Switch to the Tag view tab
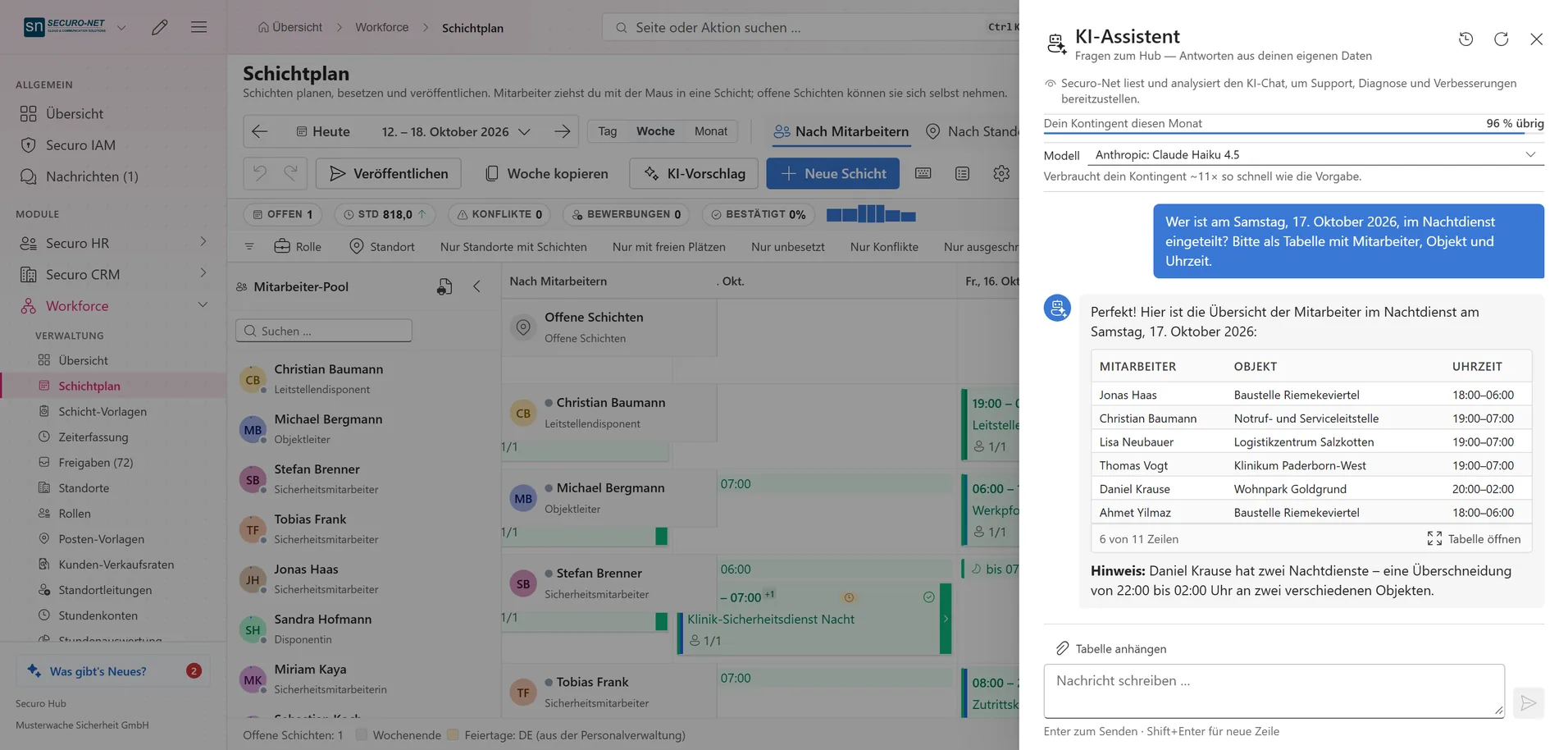This screenshot has height=750, width=1568. (607, 131)
